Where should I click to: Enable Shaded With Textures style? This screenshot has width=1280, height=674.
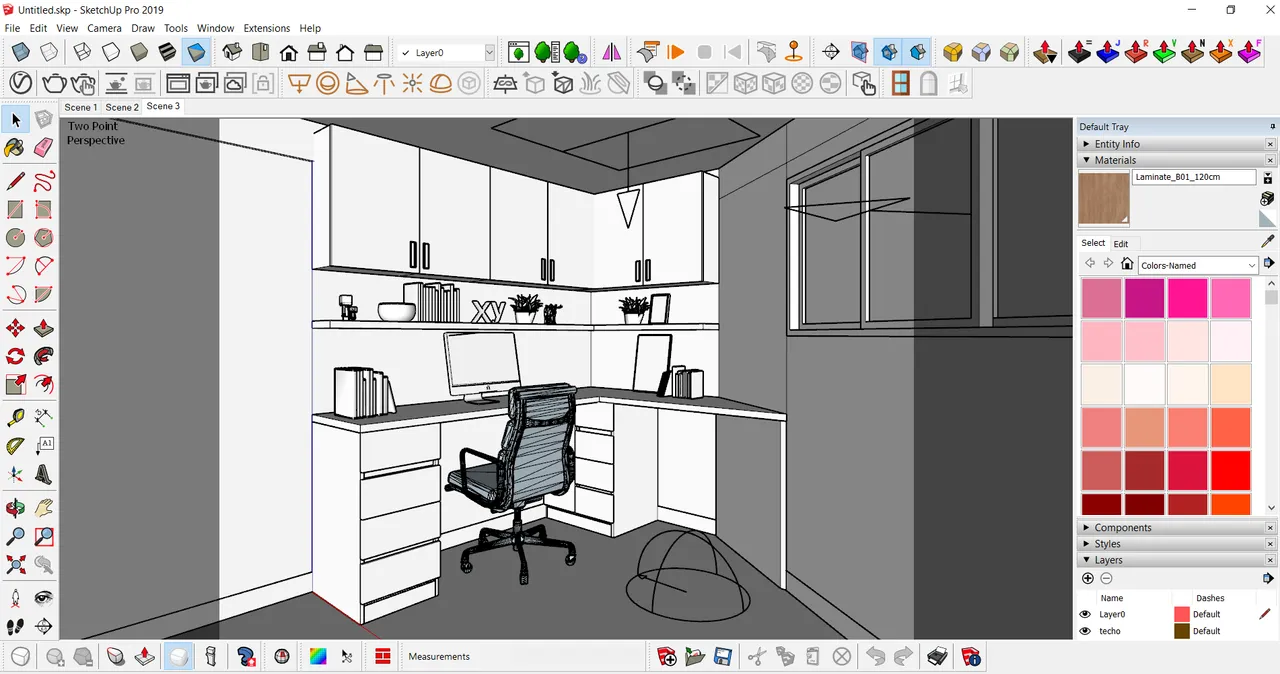167,52
